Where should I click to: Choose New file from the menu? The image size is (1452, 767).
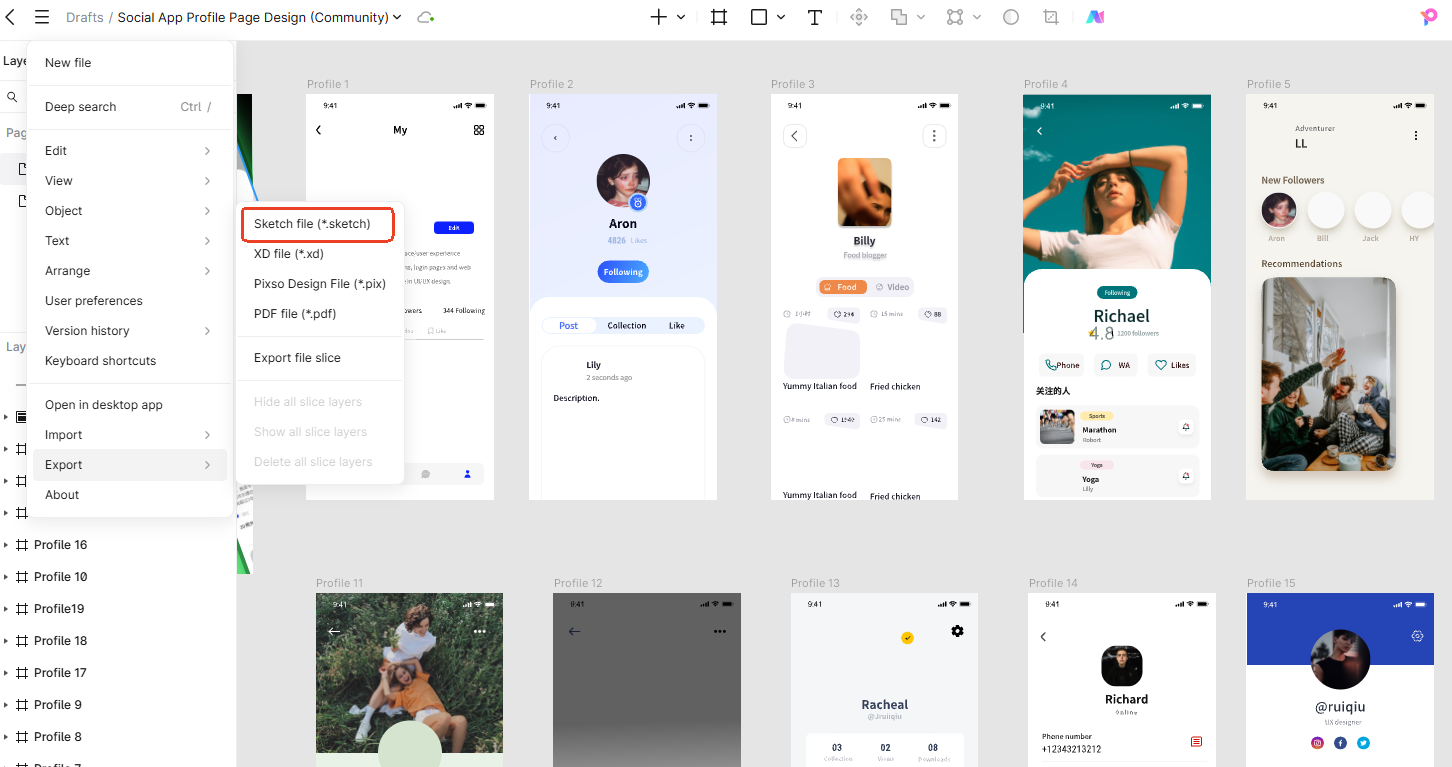(x=130, y=62)
